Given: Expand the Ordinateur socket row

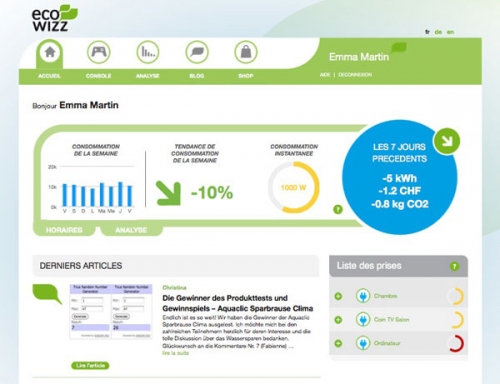Looking at the screenshot, I should pyautogui.click(x=338, y=343).
